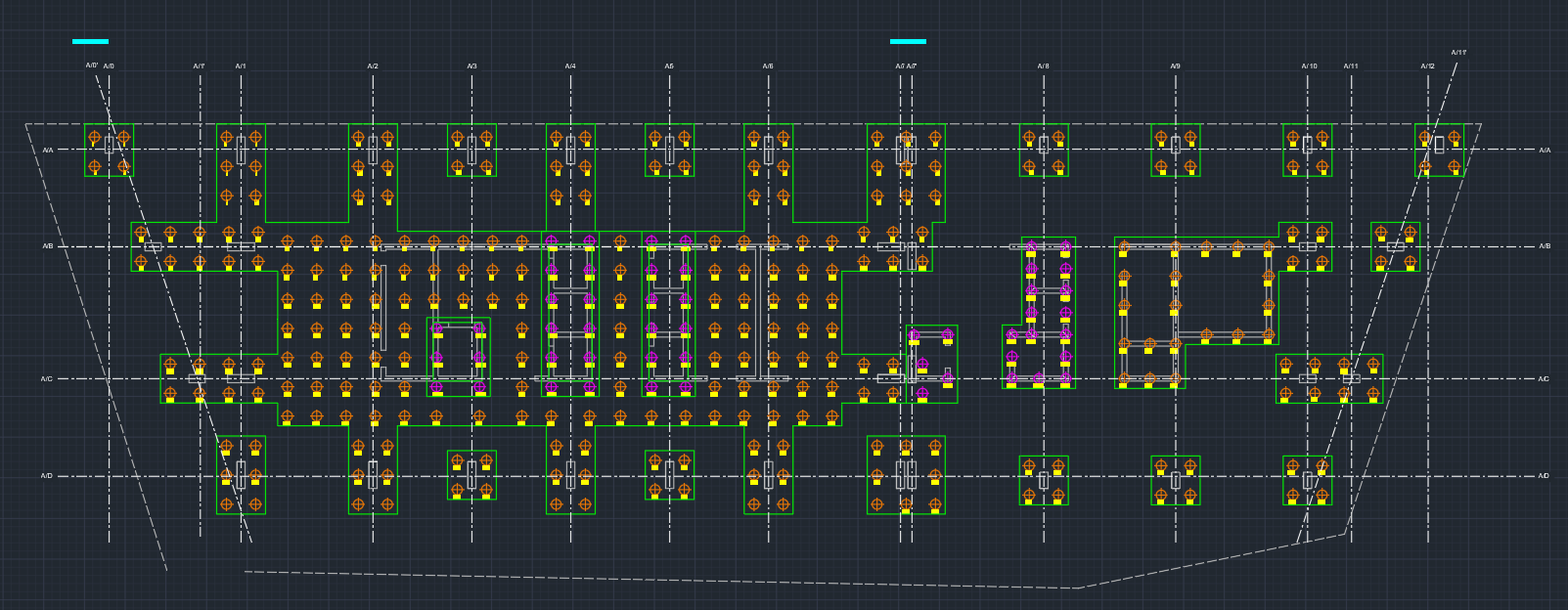
Task: Click the A/3 column axis label
Action: (471, 66)
